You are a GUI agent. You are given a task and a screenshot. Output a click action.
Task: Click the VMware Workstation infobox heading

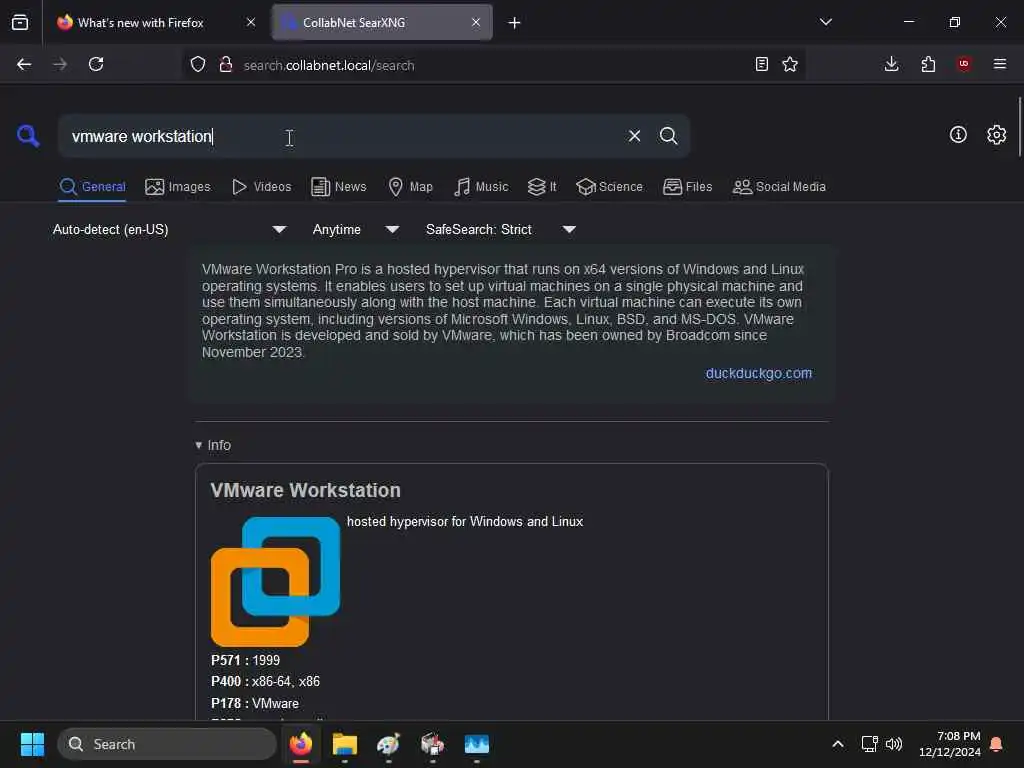click(305, 490)
